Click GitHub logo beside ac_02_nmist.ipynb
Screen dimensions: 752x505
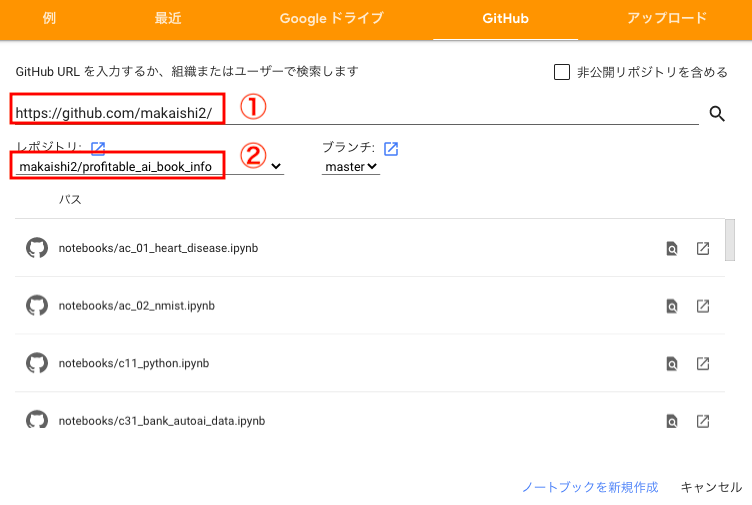pyautogui.click(x=37, y=305)
